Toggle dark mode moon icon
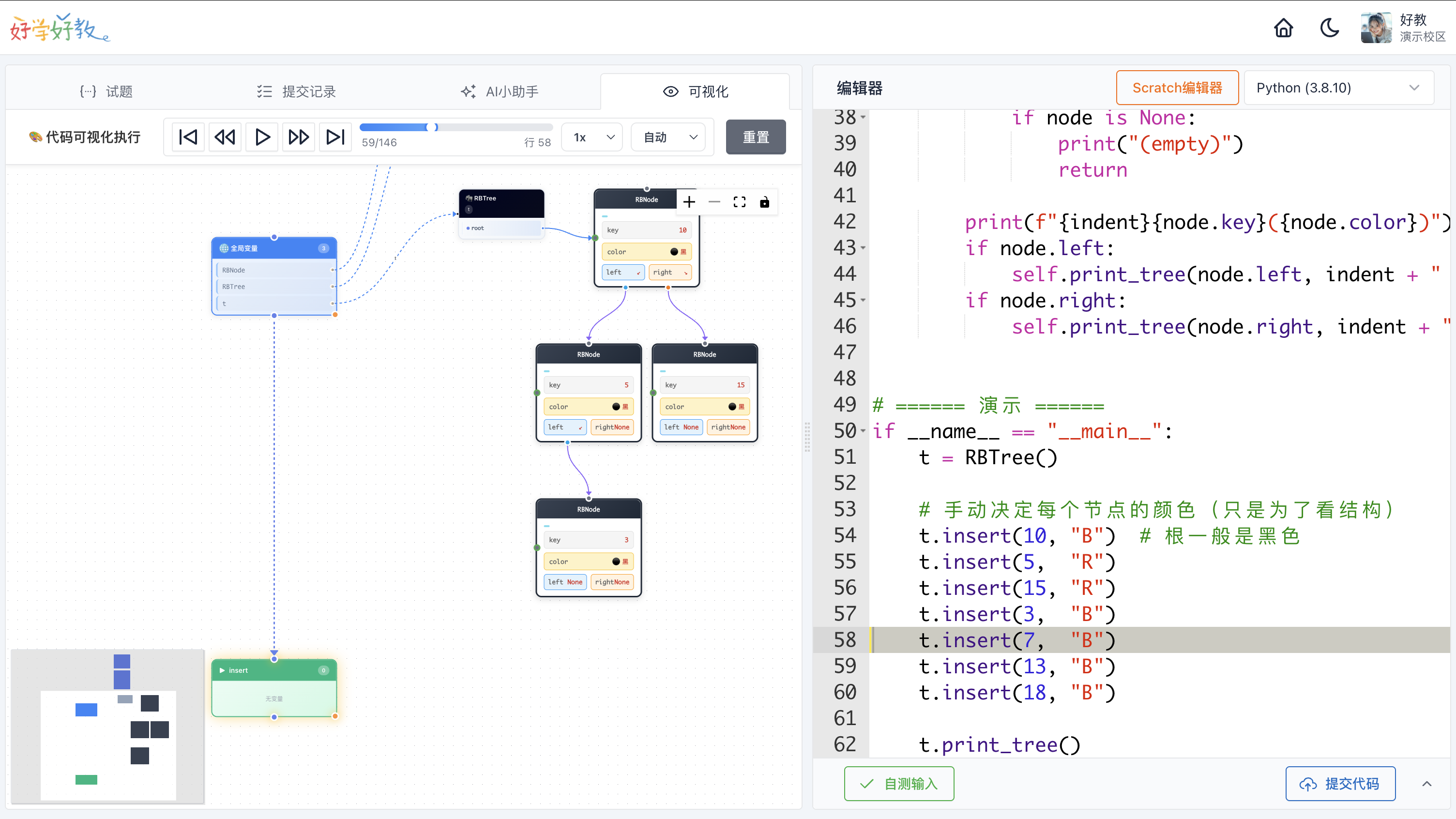The image size is (1456, 819). (x=1329, y=28)
